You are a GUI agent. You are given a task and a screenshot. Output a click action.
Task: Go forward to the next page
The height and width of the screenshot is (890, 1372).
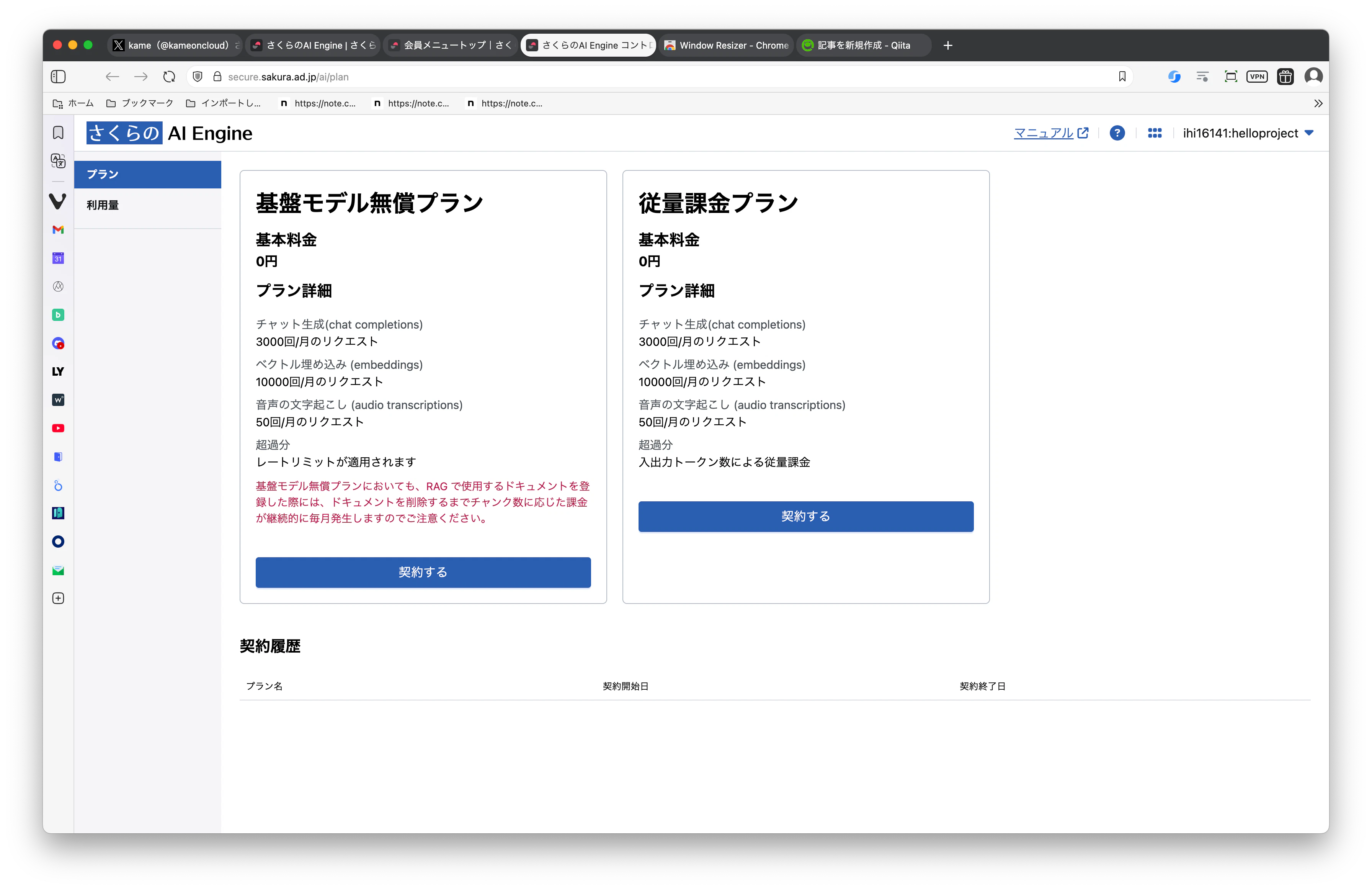point(140,77)
